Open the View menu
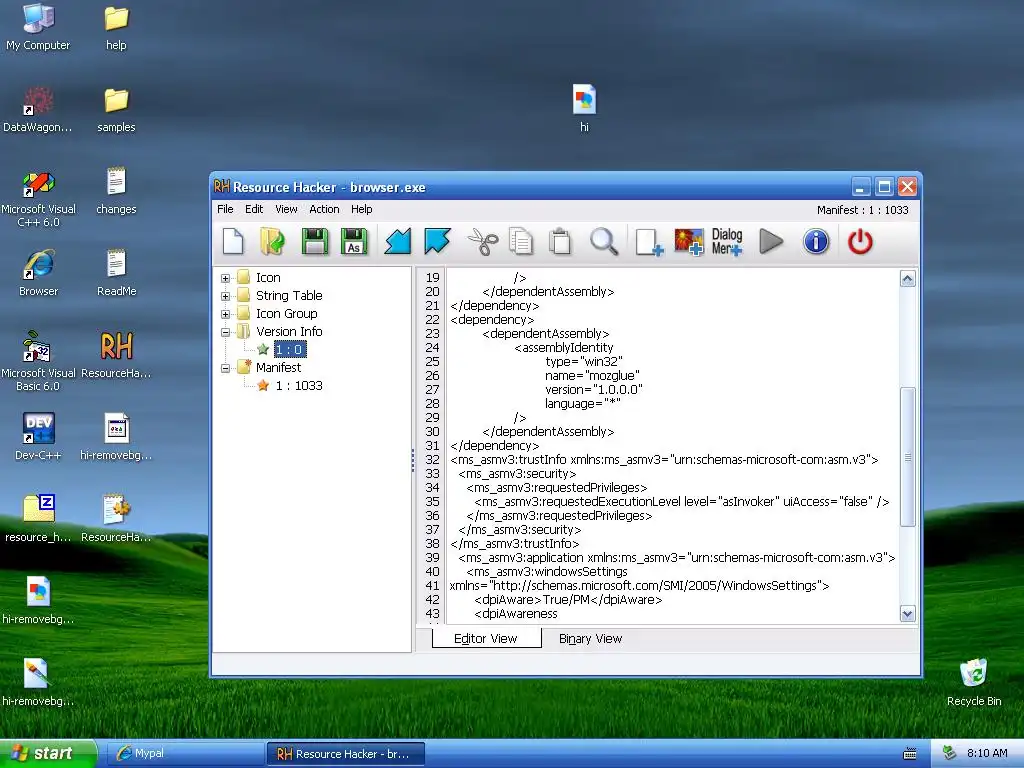1024x768 pixels. click(286, 209)
